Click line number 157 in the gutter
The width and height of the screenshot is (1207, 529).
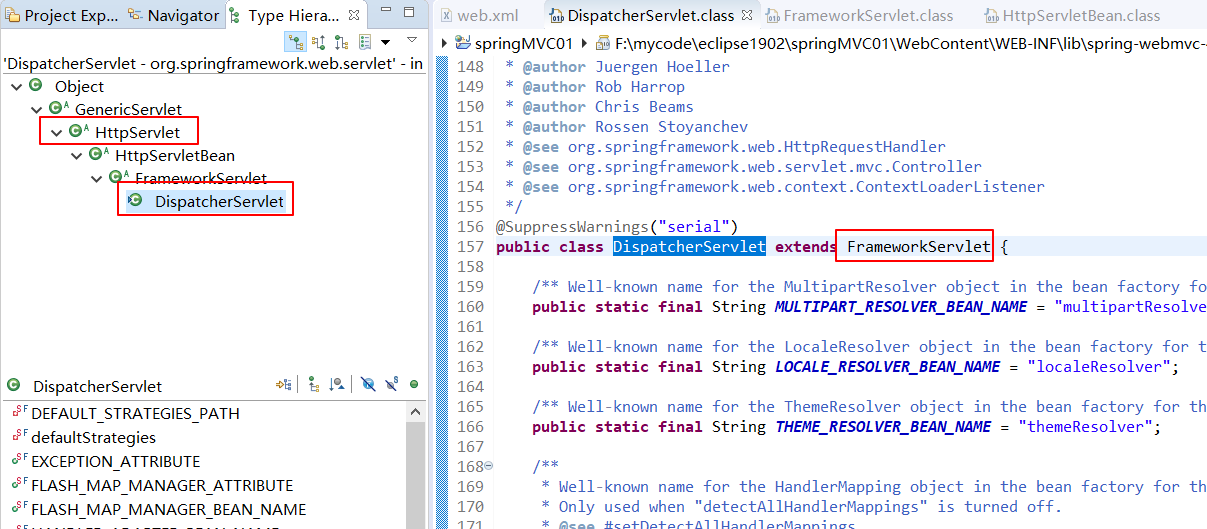click(468, 246)
